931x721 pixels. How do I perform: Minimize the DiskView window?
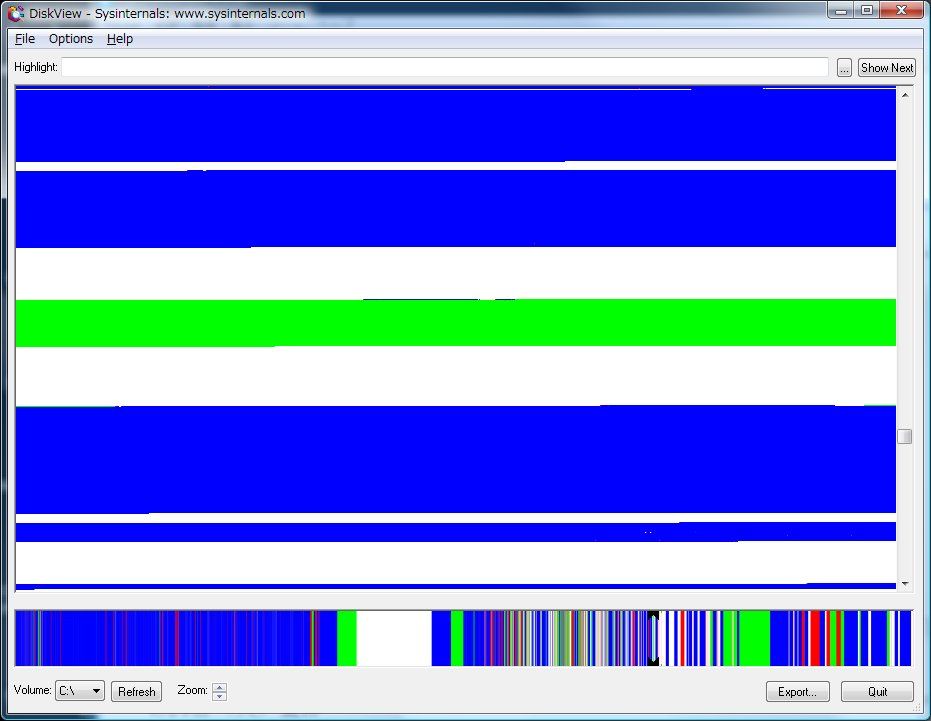point(841,10)
